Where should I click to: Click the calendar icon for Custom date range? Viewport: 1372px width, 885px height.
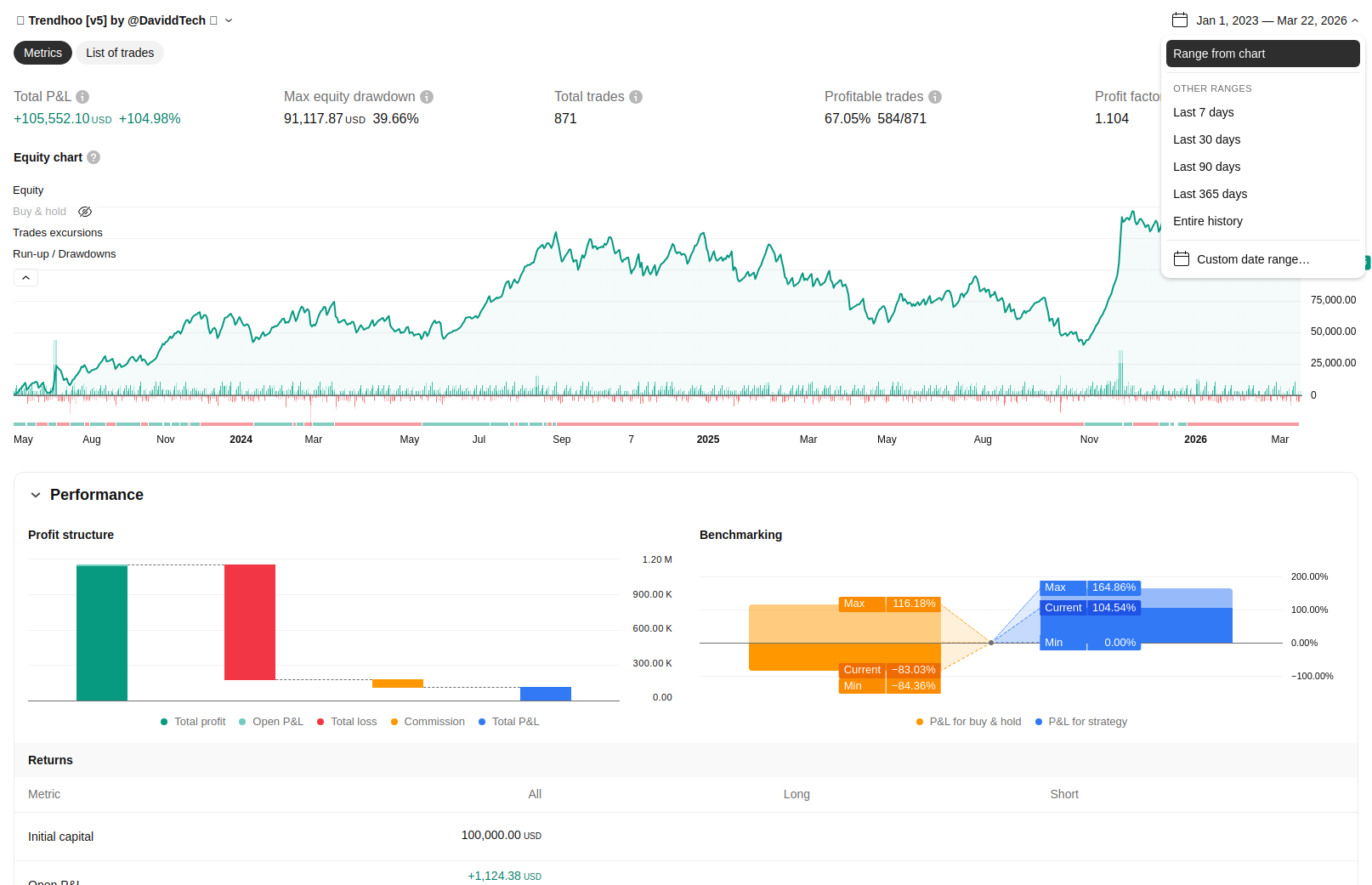point(1182,259)
